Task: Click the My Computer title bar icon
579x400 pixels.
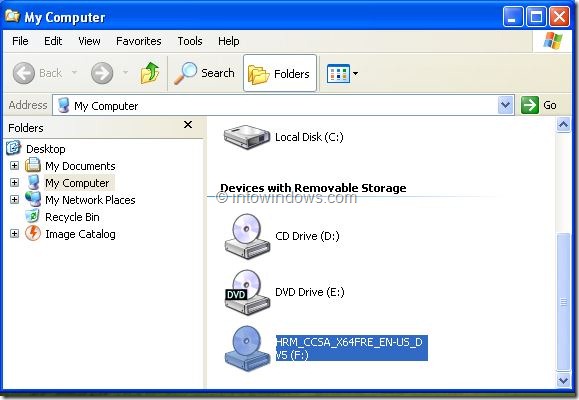Action: click(x=12, y=16)
